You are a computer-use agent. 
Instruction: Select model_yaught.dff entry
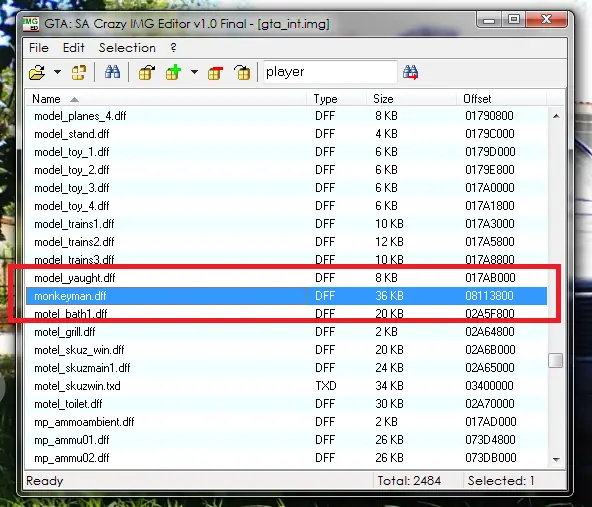point(286,278)
